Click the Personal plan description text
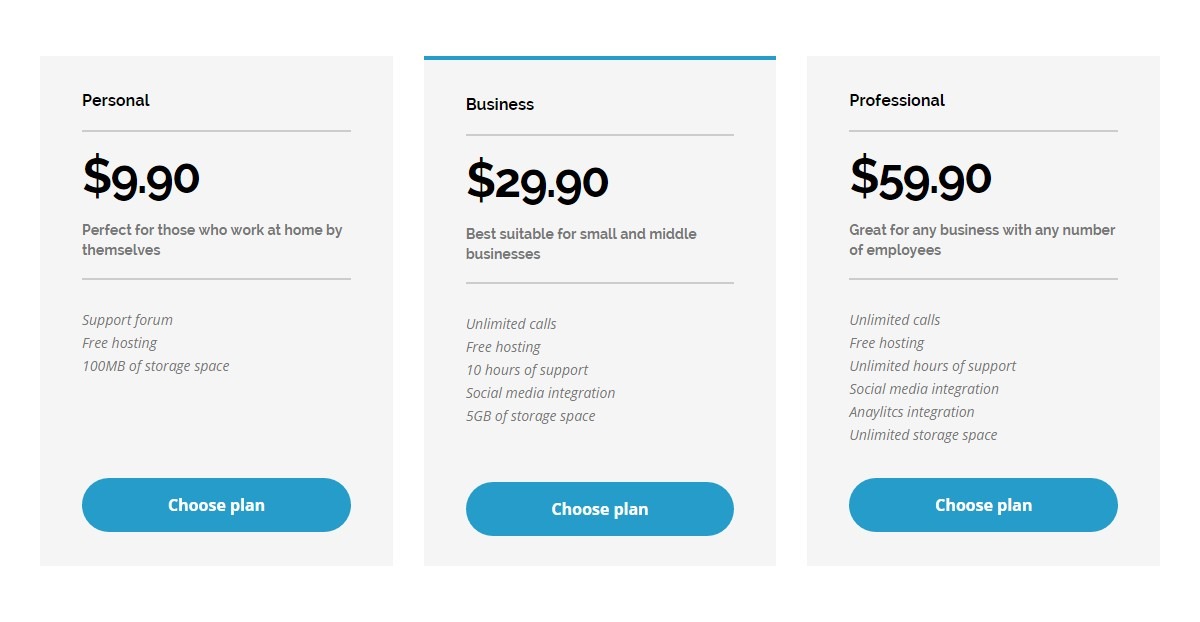 point(212,240)
